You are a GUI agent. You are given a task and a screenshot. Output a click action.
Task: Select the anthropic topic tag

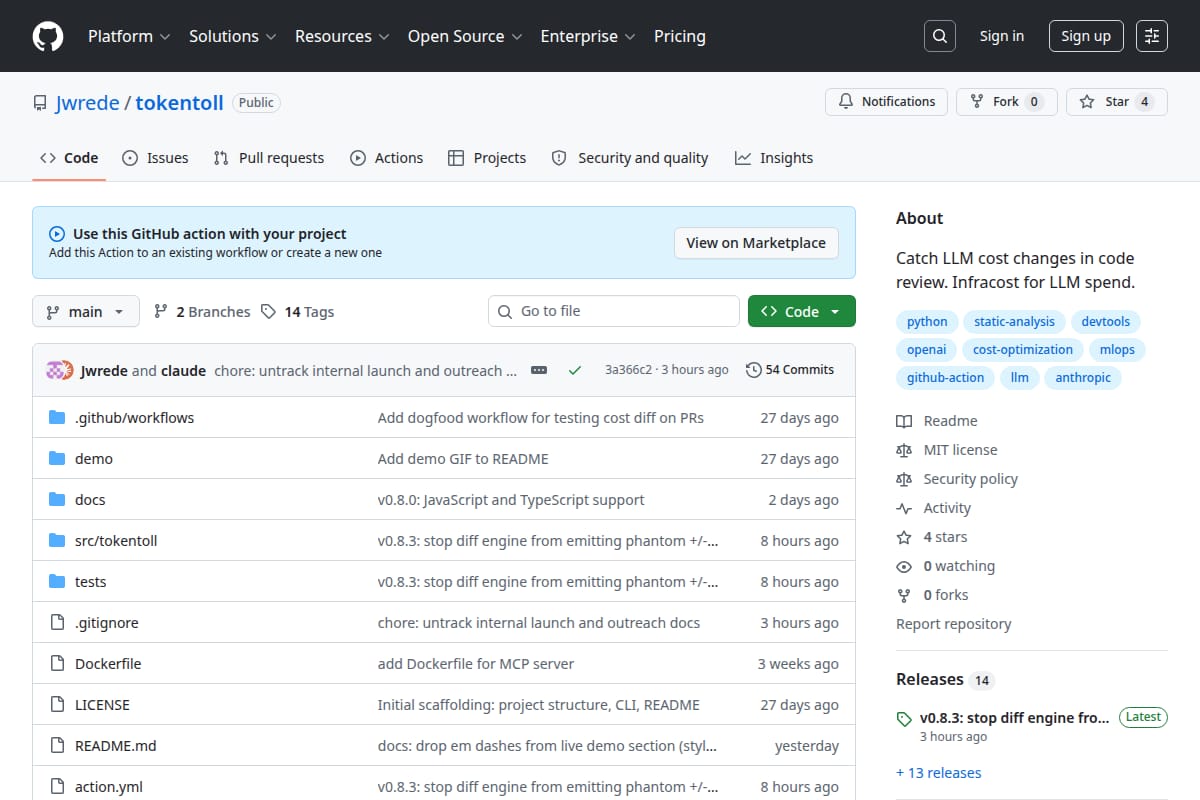pos(1083,378)
